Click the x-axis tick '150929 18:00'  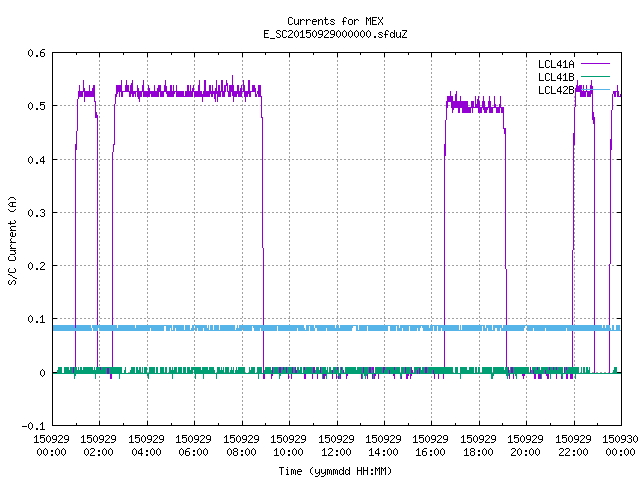[478, 445]
